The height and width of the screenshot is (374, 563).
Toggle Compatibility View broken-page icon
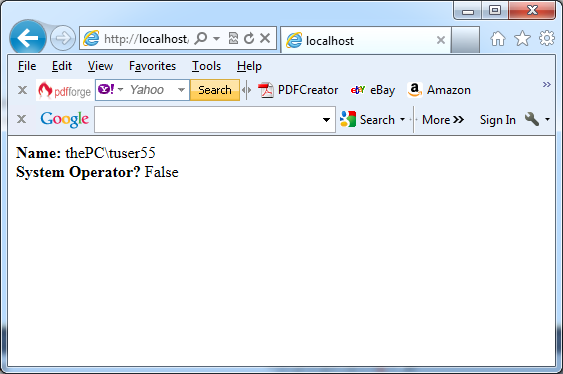233,38
